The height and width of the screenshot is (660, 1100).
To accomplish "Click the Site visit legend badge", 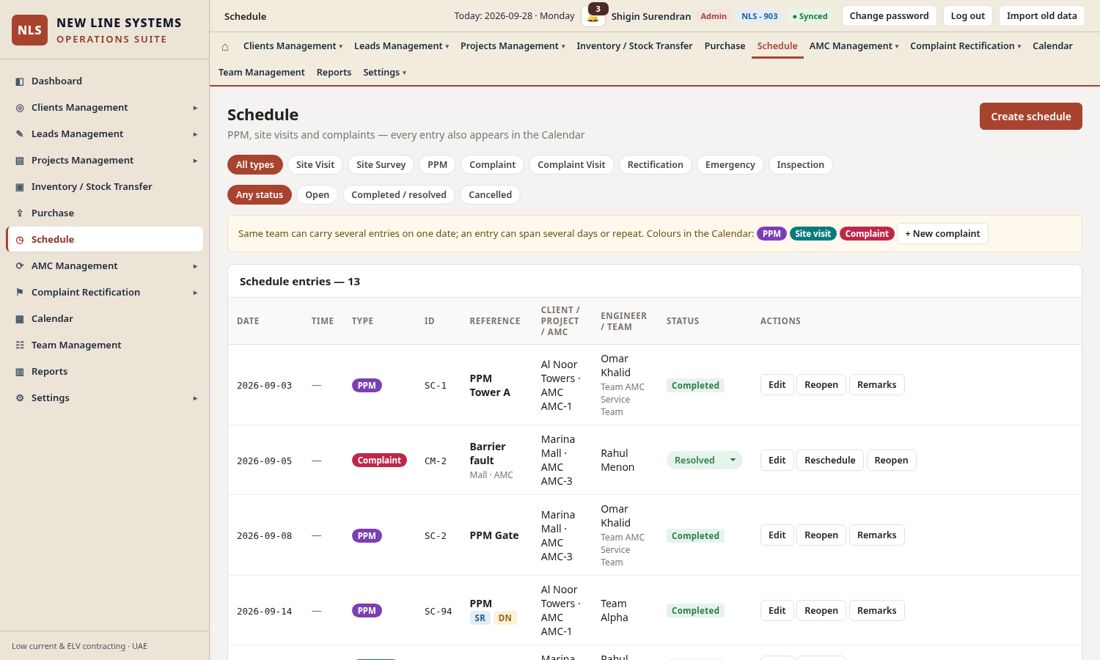I will (812, 234).
